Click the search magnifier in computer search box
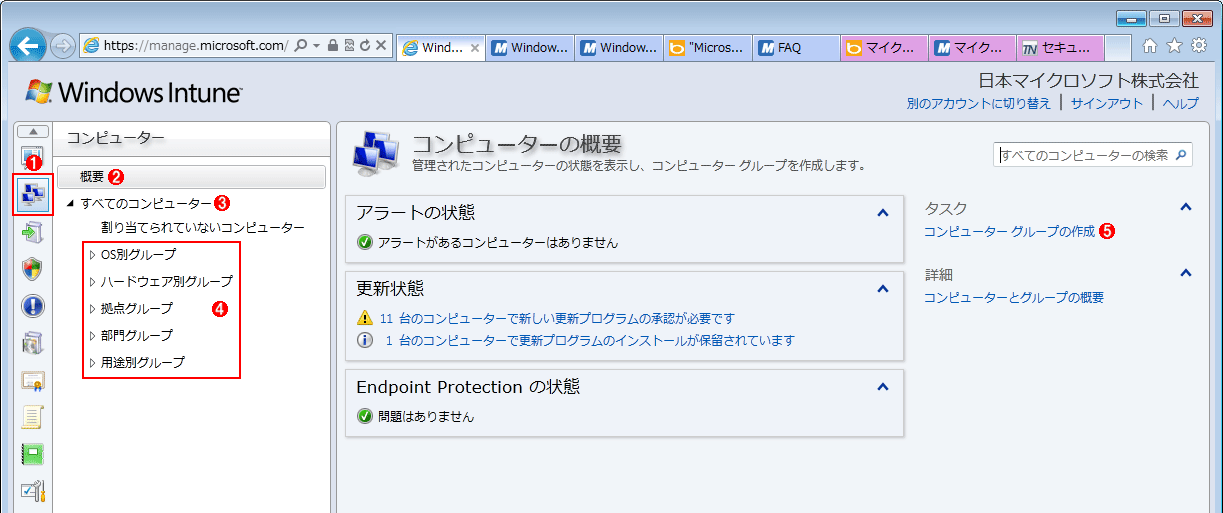The image size is (1223, 513). [x=1181, y=155]
